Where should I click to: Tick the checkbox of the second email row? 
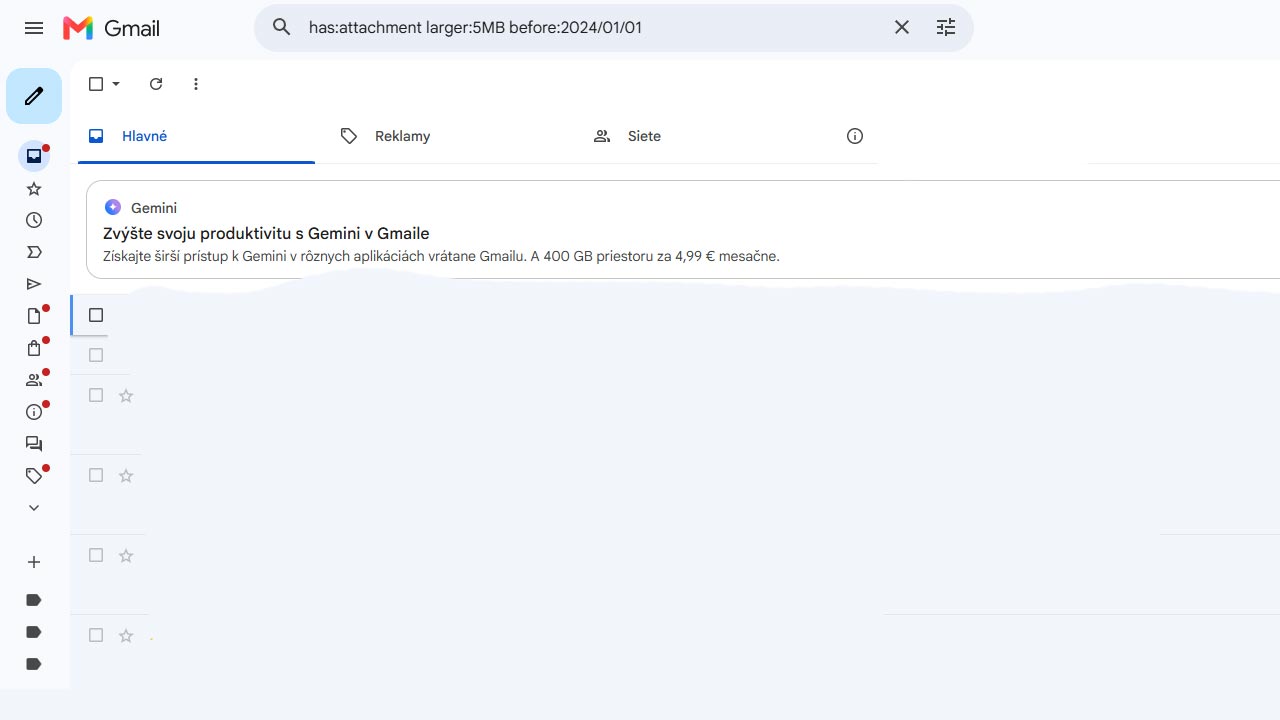[x=96, y=355]
